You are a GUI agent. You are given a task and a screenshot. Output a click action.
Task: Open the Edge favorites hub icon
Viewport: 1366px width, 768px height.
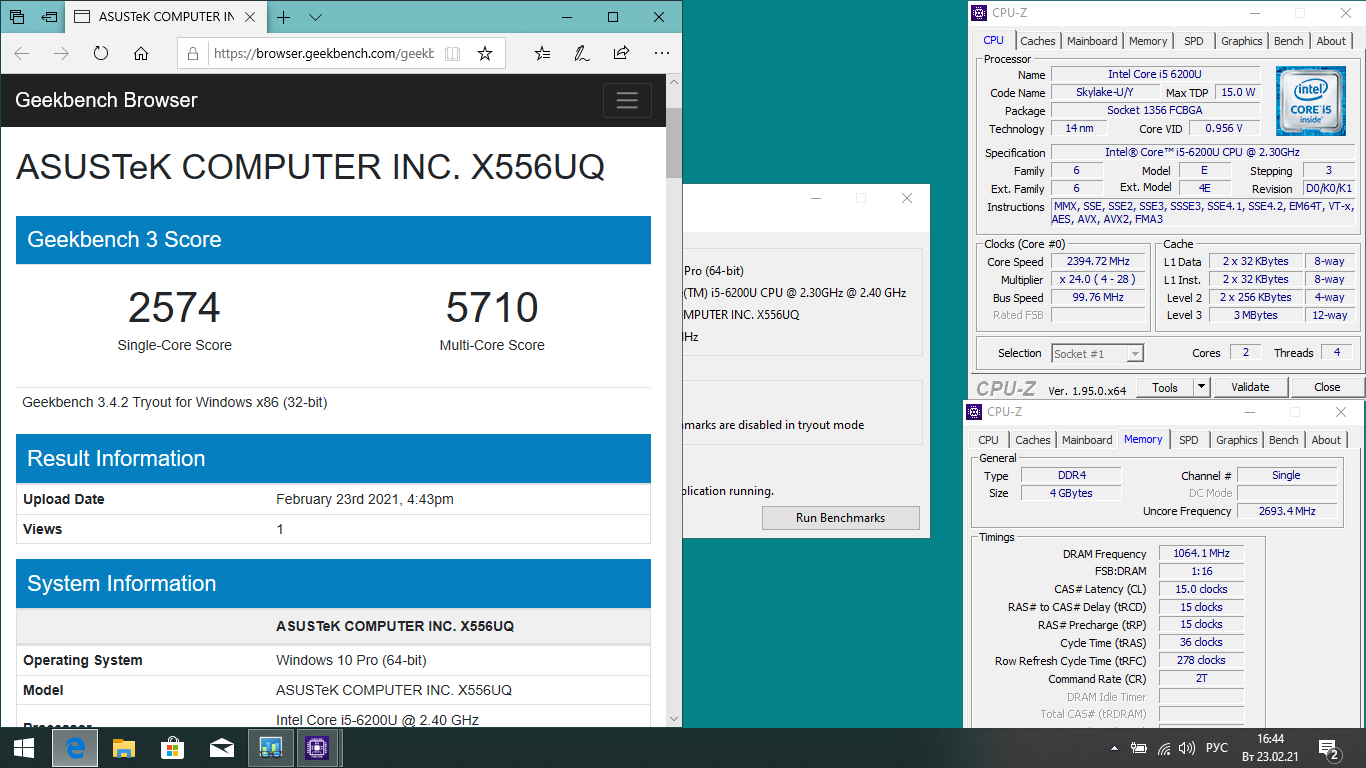coord(542,53)
